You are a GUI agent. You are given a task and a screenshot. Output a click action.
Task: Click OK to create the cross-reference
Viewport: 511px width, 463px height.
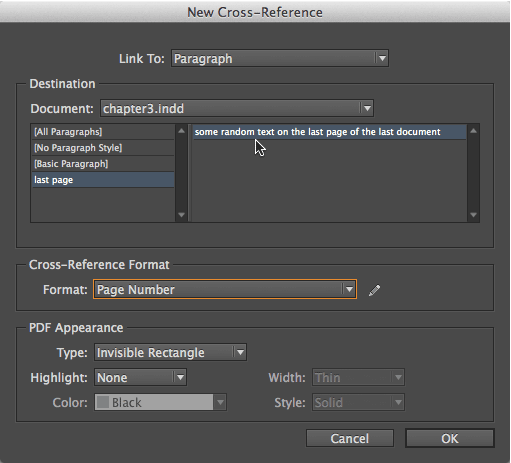click(450, 438)
